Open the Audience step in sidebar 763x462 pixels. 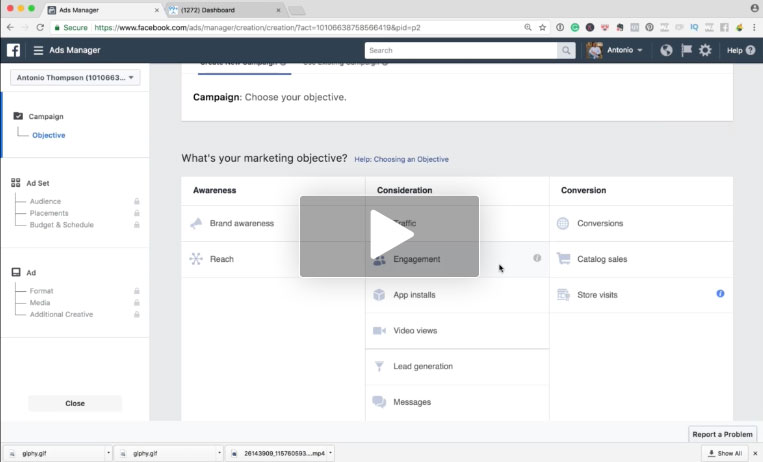point(45,201)
